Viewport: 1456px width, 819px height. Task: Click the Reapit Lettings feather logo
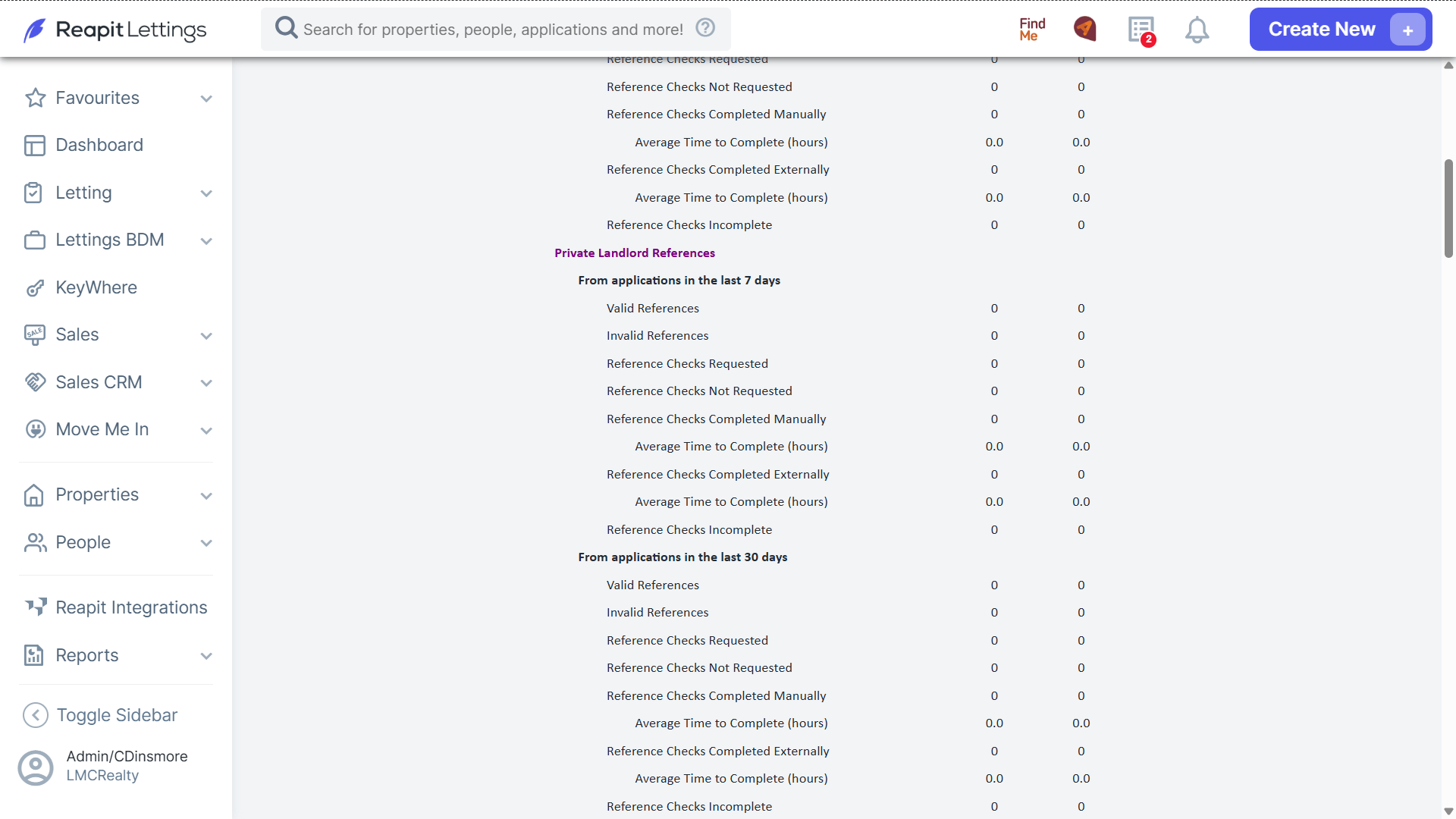(x=35, y=30)
